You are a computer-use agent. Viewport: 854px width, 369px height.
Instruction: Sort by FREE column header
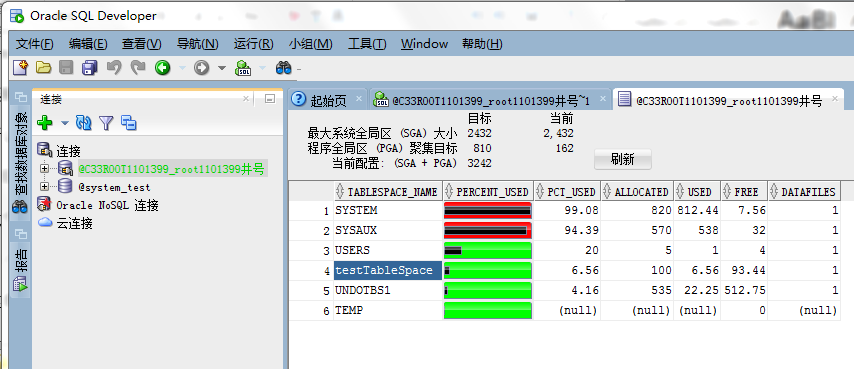coord(744,192)
